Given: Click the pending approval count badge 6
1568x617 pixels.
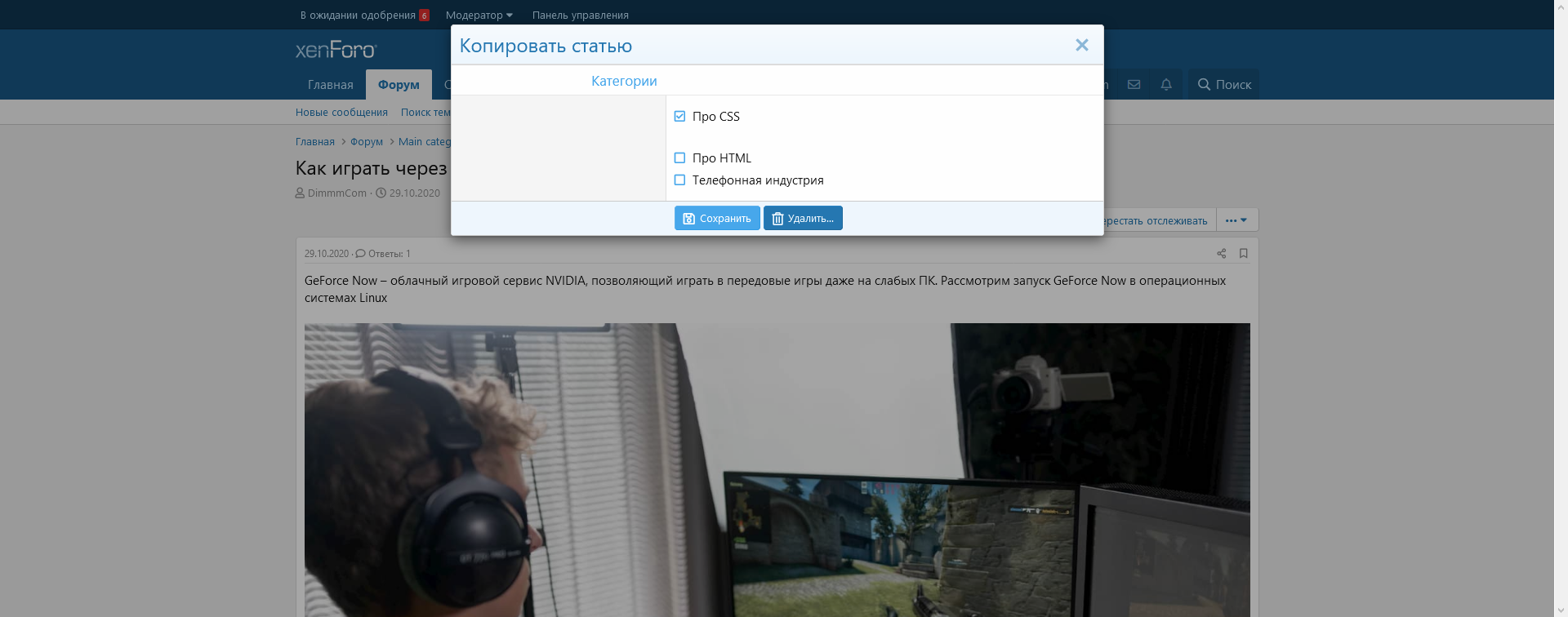Looking at the screenshot, I should tap(424, 16).
